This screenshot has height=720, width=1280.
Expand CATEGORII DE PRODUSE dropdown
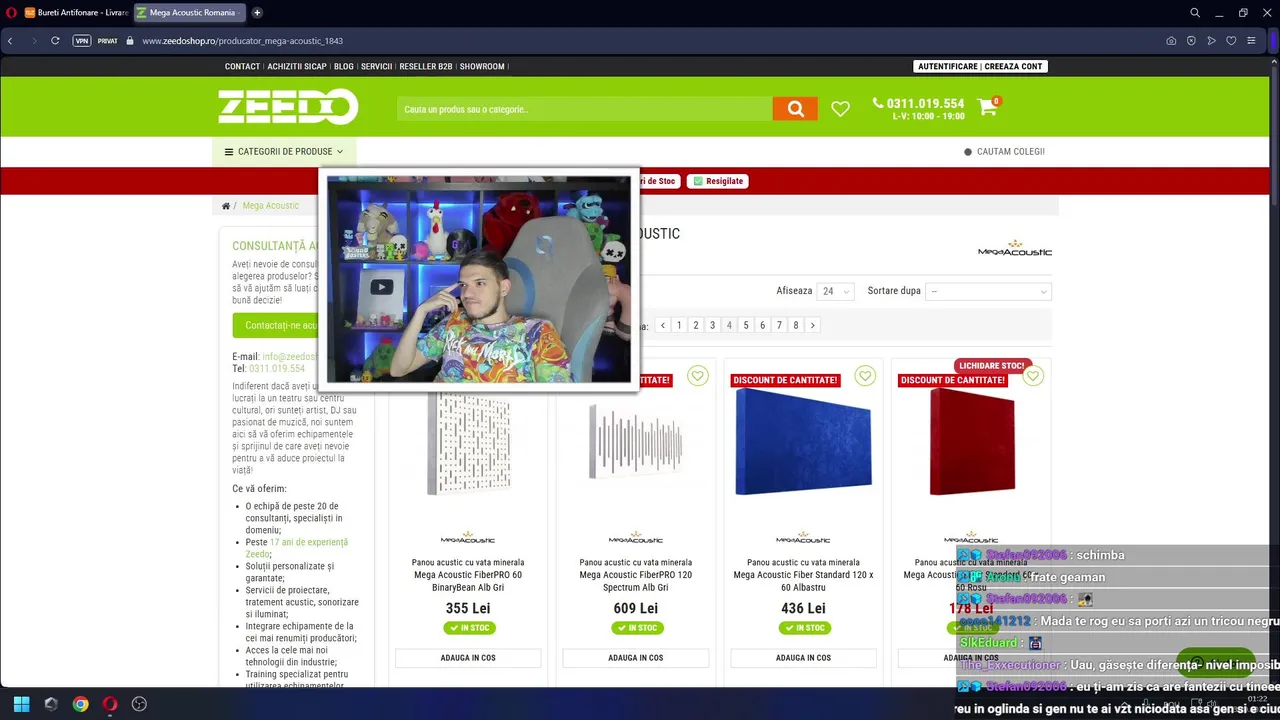pyautogui.click(x=284, y=152)
